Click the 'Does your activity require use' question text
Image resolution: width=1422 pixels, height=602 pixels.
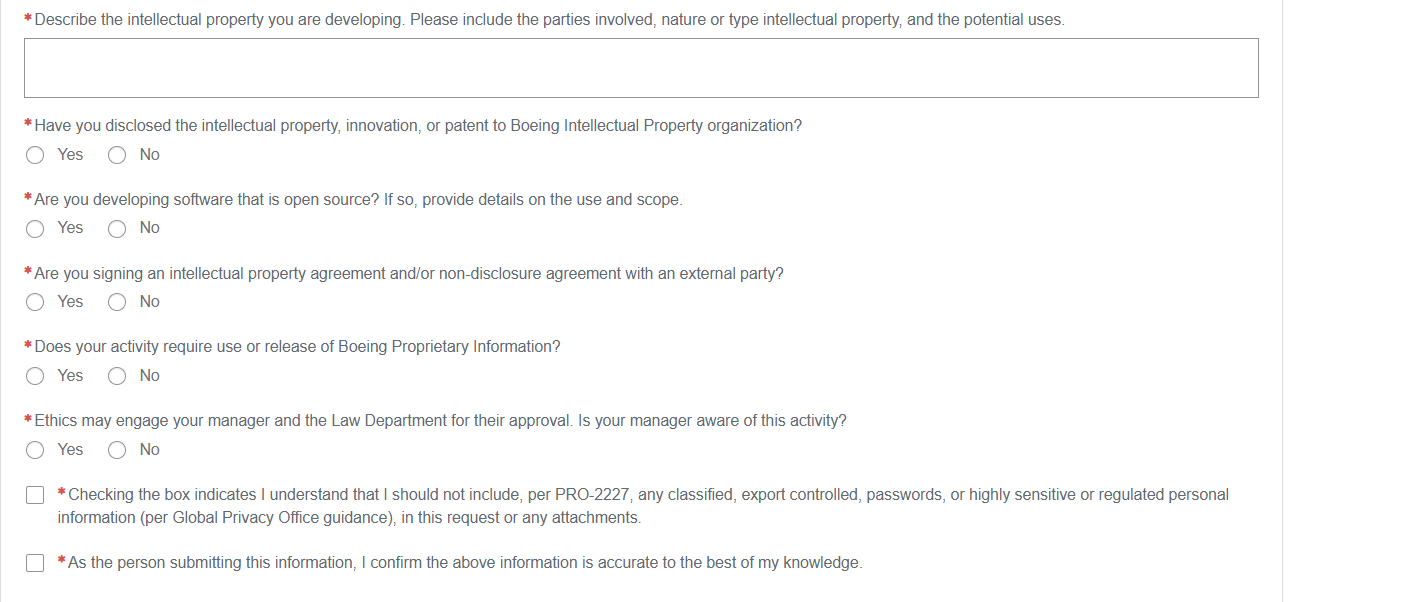tap(297, 347)
